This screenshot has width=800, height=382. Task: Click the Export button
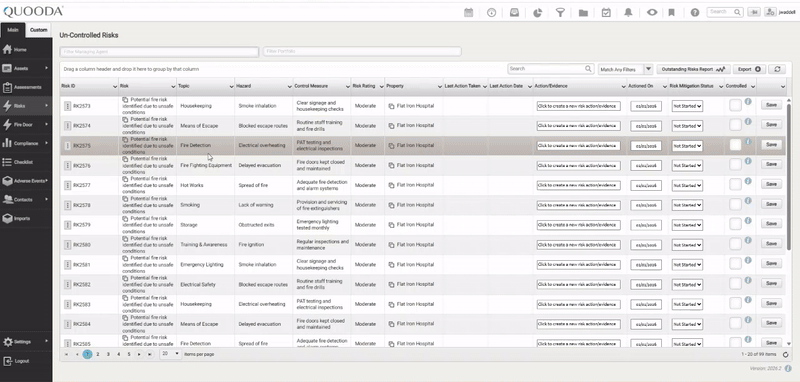[x=749, y=69]
